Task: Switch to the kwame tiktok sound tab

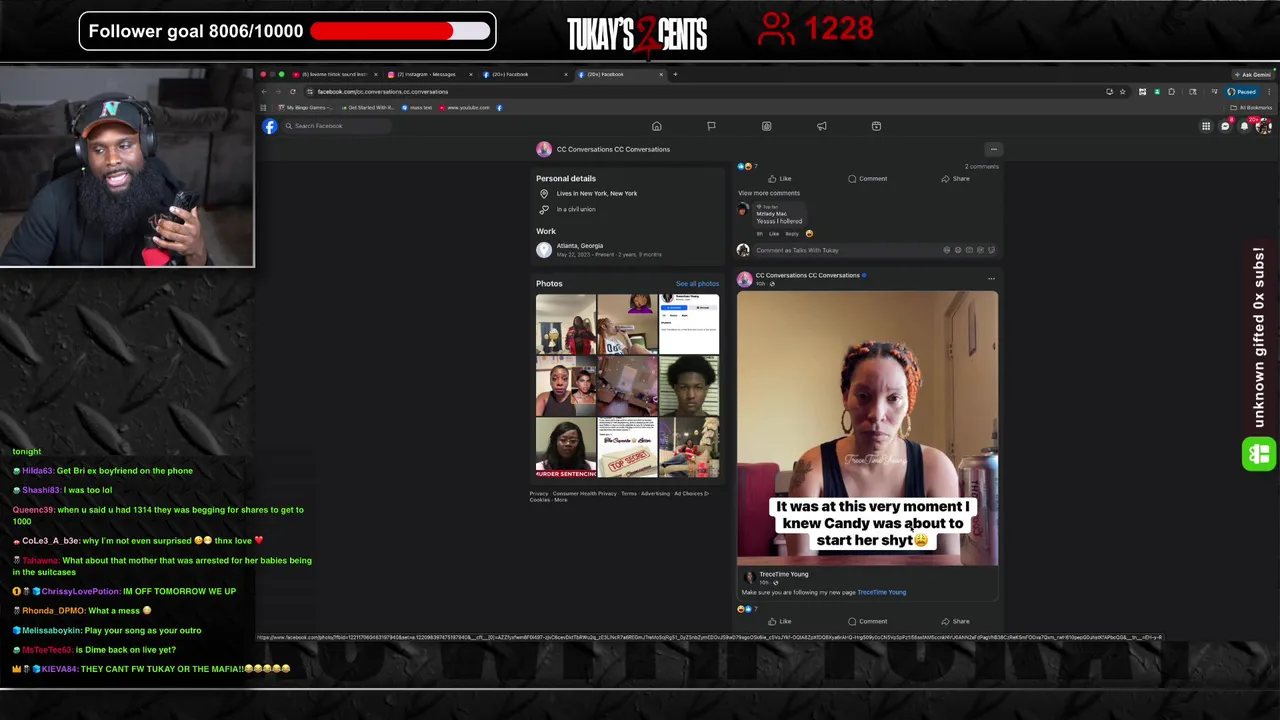Action: pos(335,74)
